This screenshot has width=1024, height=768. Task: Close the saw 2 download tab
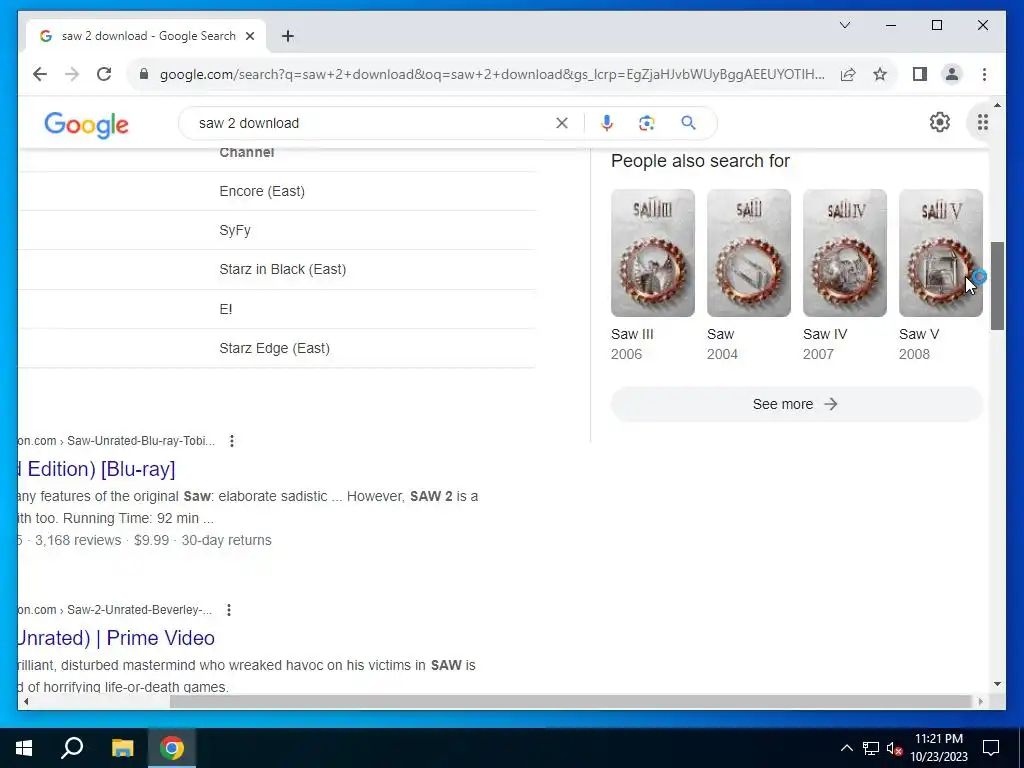(x=249, y=36)
